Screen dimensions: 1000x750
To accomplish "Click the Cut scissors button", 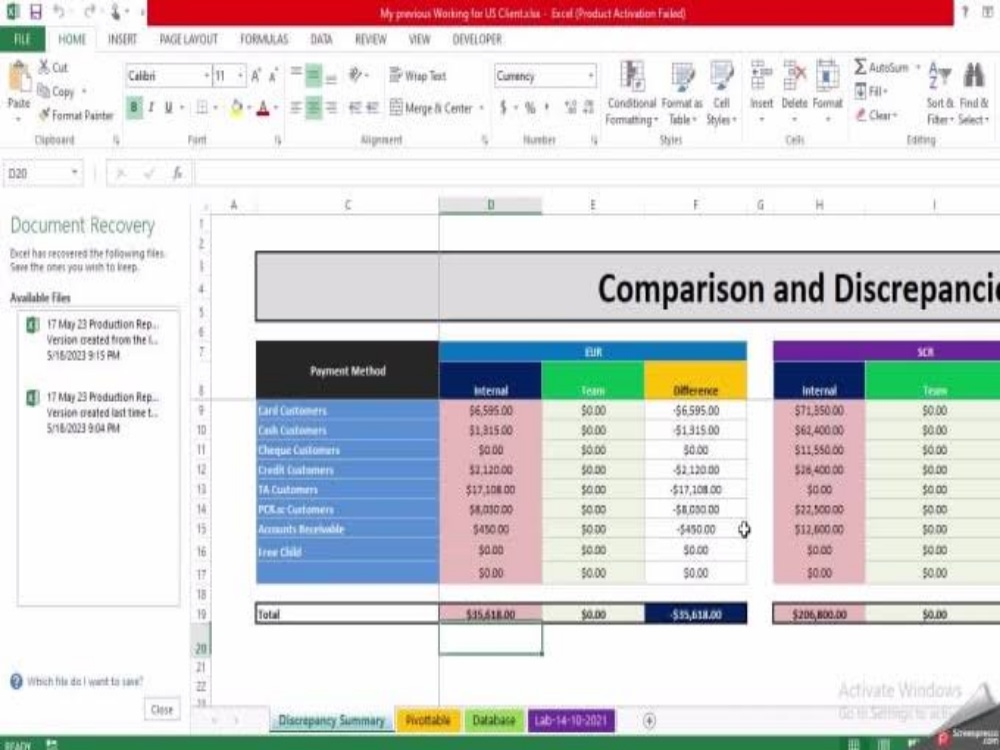I will click(x=52, y=67).
